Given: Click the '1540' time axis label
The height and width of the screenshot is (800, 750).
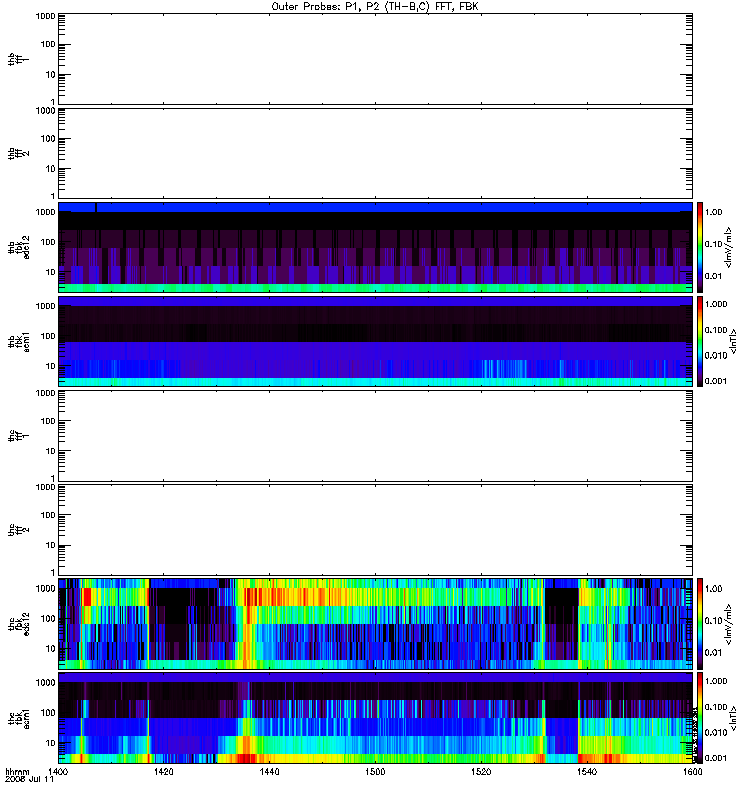Looking at the screenshot, I should pos(587,772).
